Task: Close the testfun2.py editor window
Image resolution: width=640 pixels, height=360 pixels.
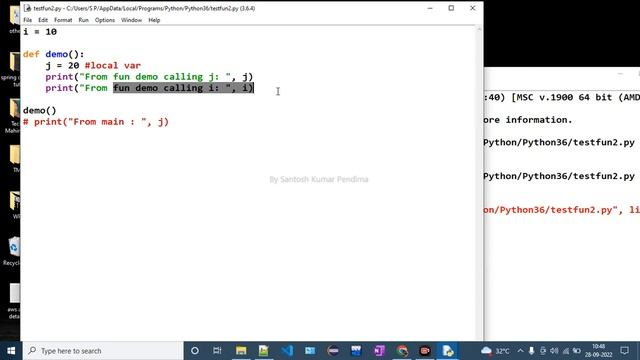Action: (x=473, y=8)
